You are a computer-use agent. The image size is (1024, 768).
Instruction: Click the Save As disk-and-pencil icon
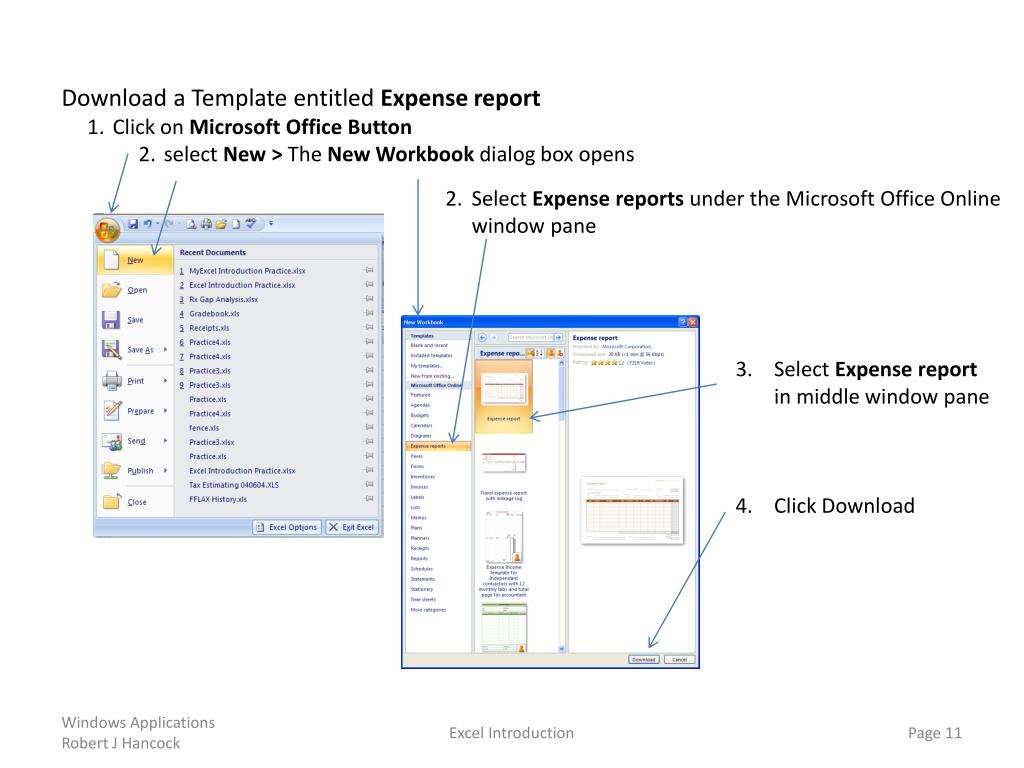112,350
